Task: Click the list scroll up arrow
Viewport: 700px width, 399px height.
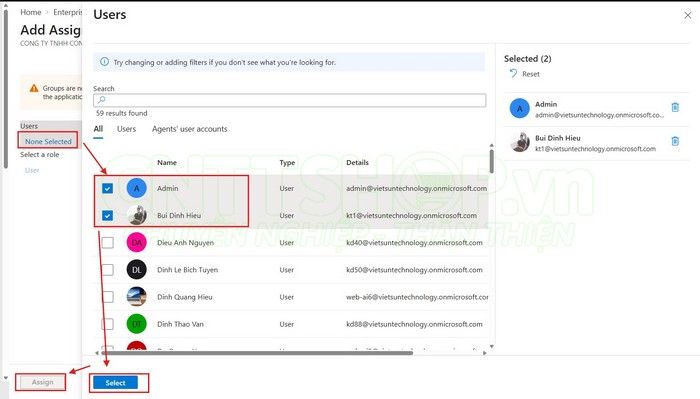Action: coord(492,145)
